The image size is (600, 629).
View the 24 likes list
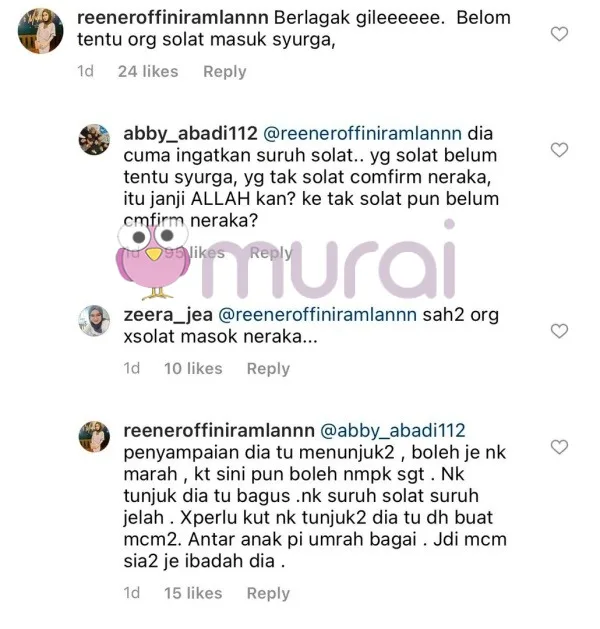[148, 71]
